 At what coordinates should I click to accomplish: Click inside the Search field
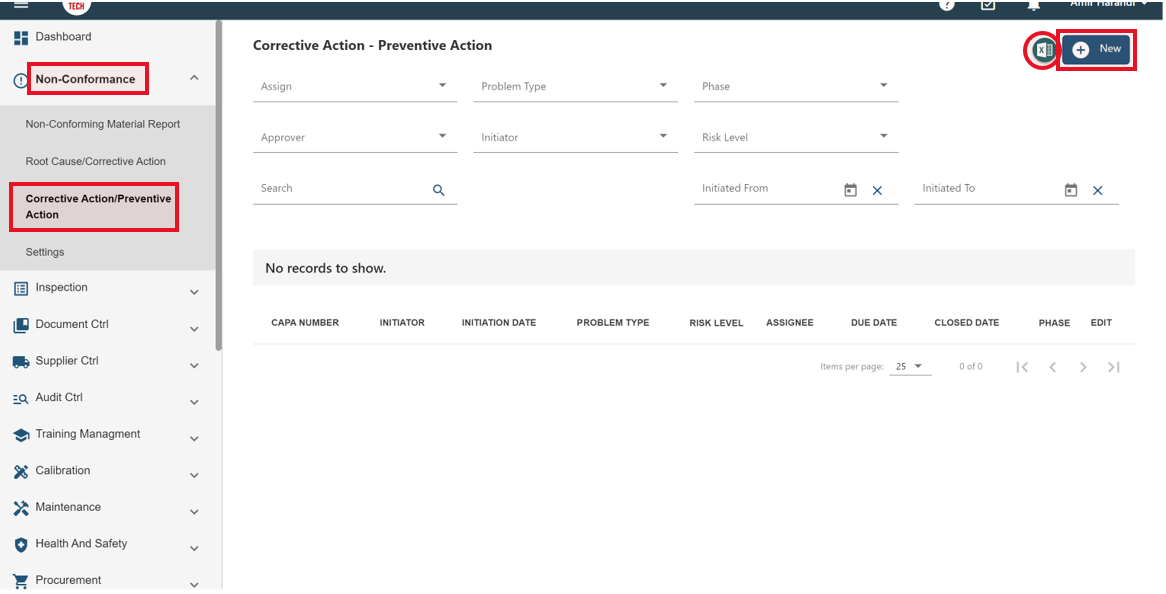pyautogui.click(x=330, y=188)
